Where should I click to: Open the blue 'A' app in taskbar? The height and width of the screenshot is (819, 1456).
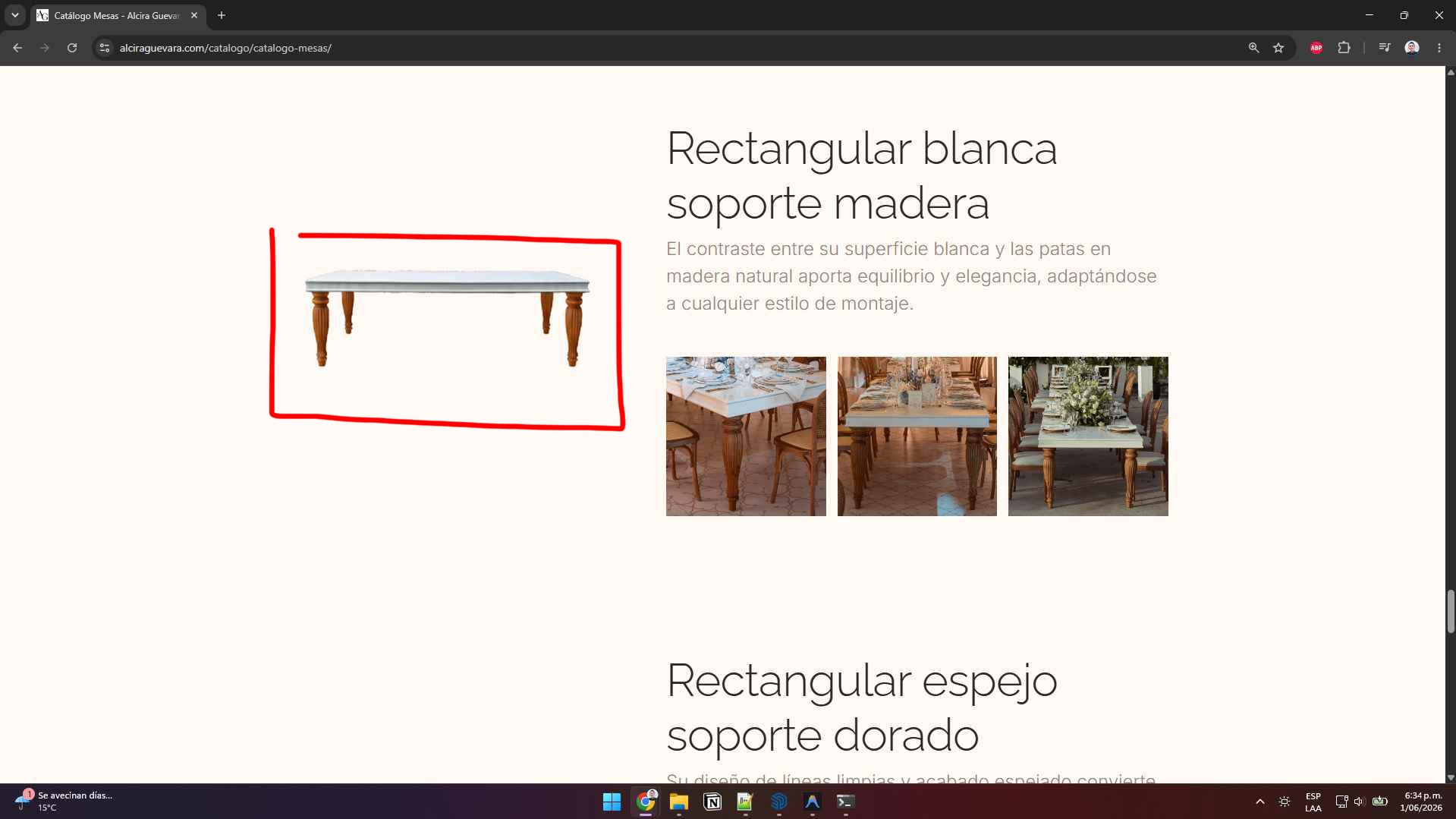tap(812, 802)
